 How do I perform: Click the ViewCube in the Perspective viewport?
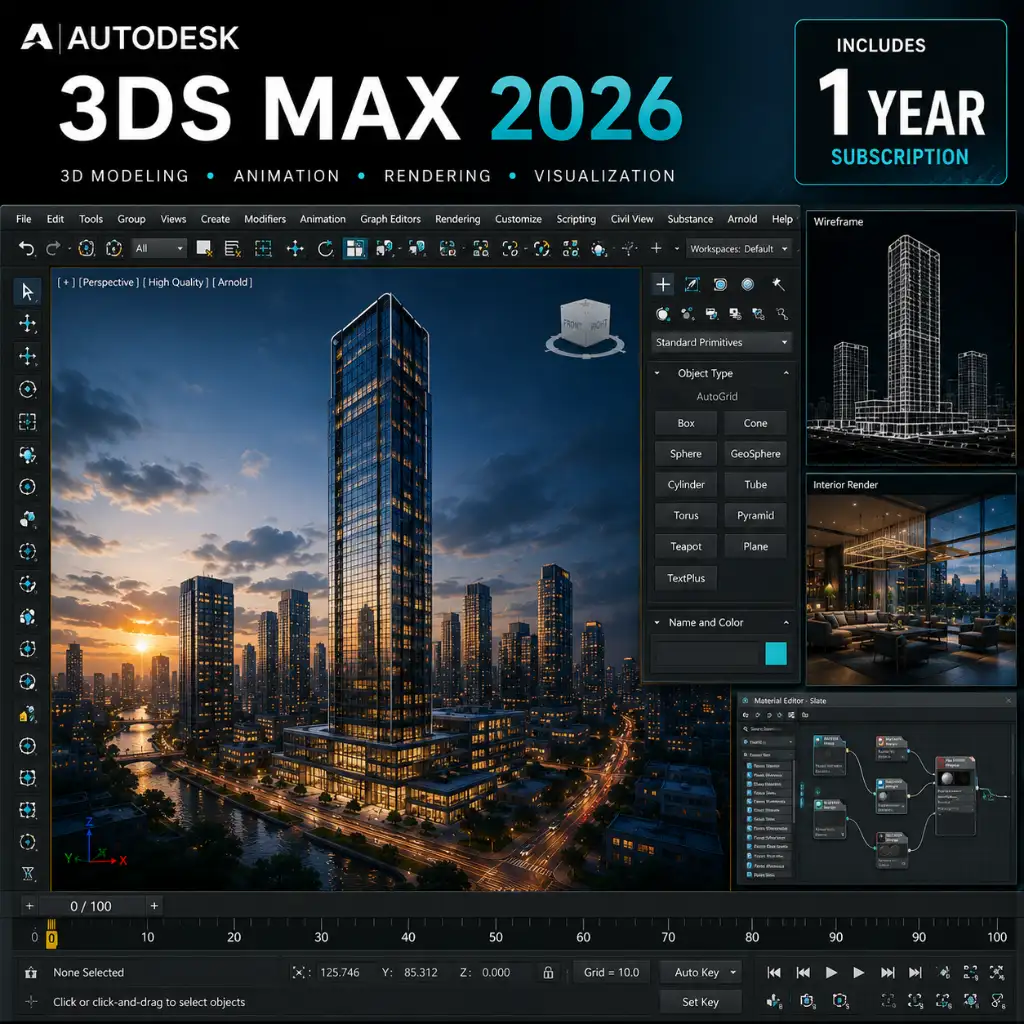coord(585,327)
